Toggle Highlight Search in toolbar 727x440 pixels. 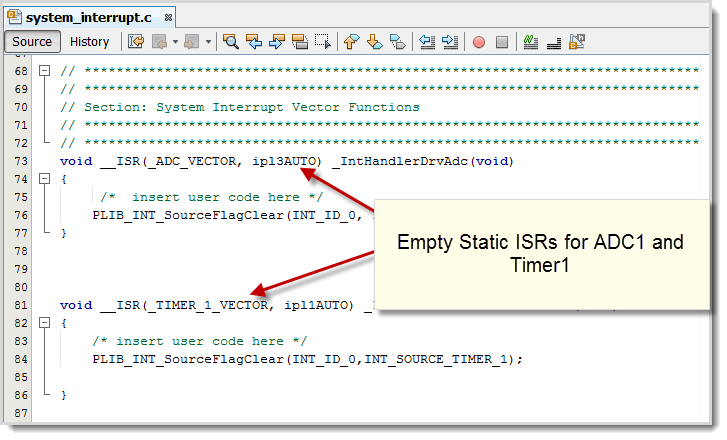300,42
